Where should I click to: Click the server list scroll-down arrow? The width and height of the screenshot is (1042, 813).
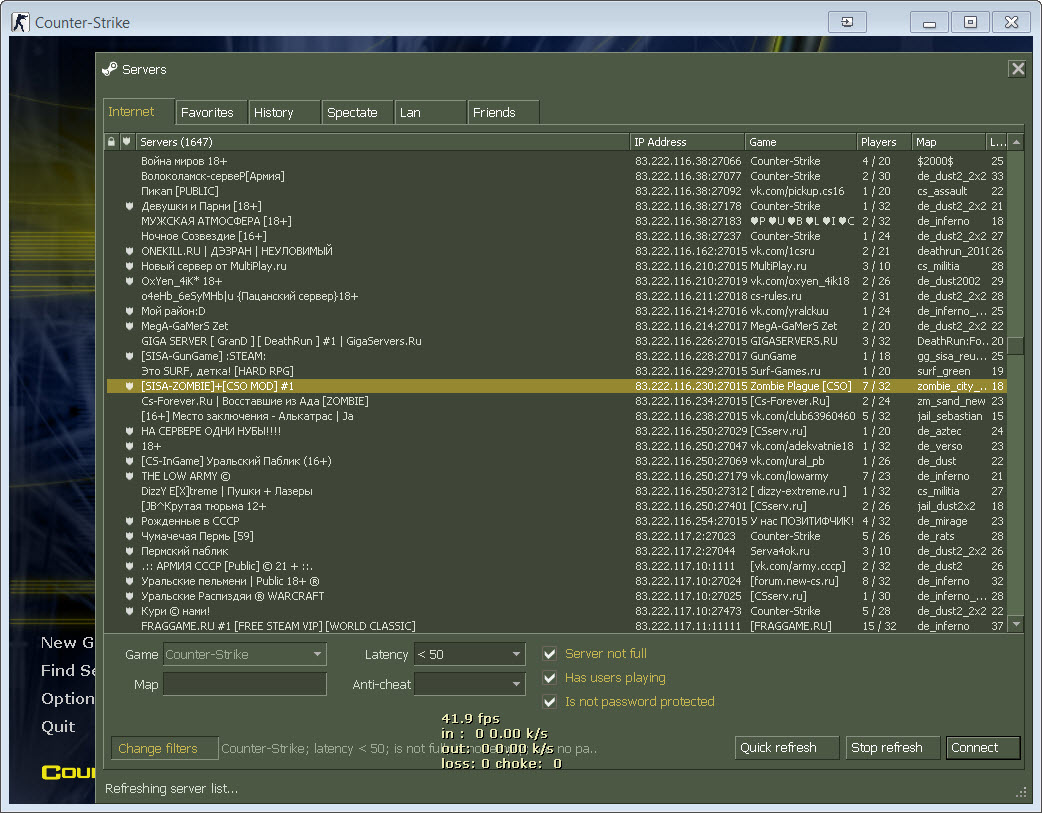1016,624
